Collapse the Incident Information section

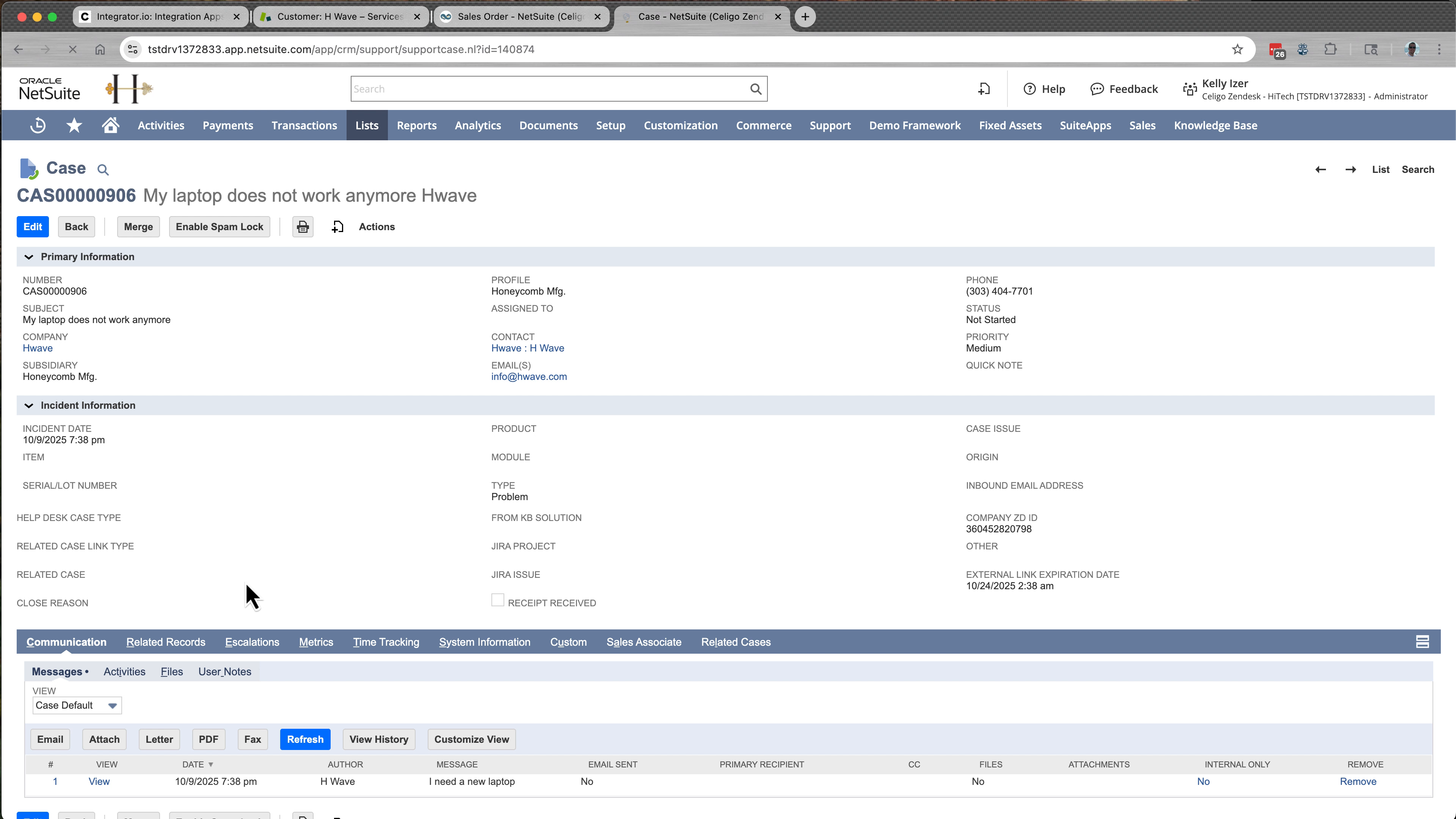tap(29, 405)
